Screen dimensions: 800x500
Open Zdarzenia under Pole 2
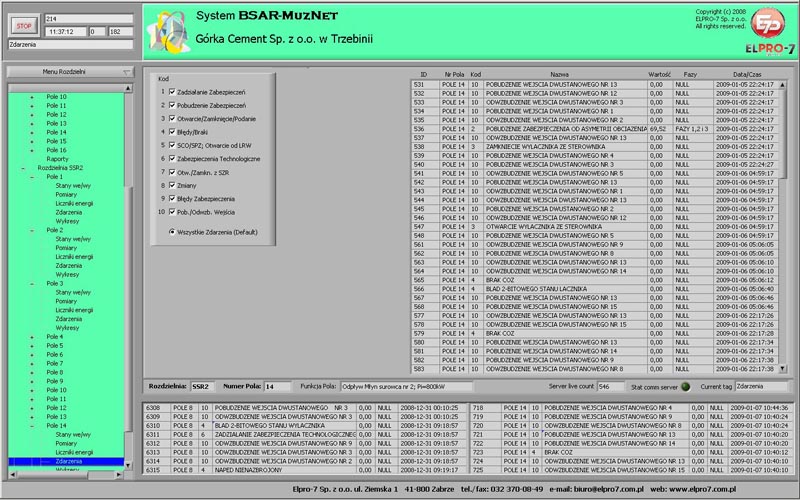point(68,266)
